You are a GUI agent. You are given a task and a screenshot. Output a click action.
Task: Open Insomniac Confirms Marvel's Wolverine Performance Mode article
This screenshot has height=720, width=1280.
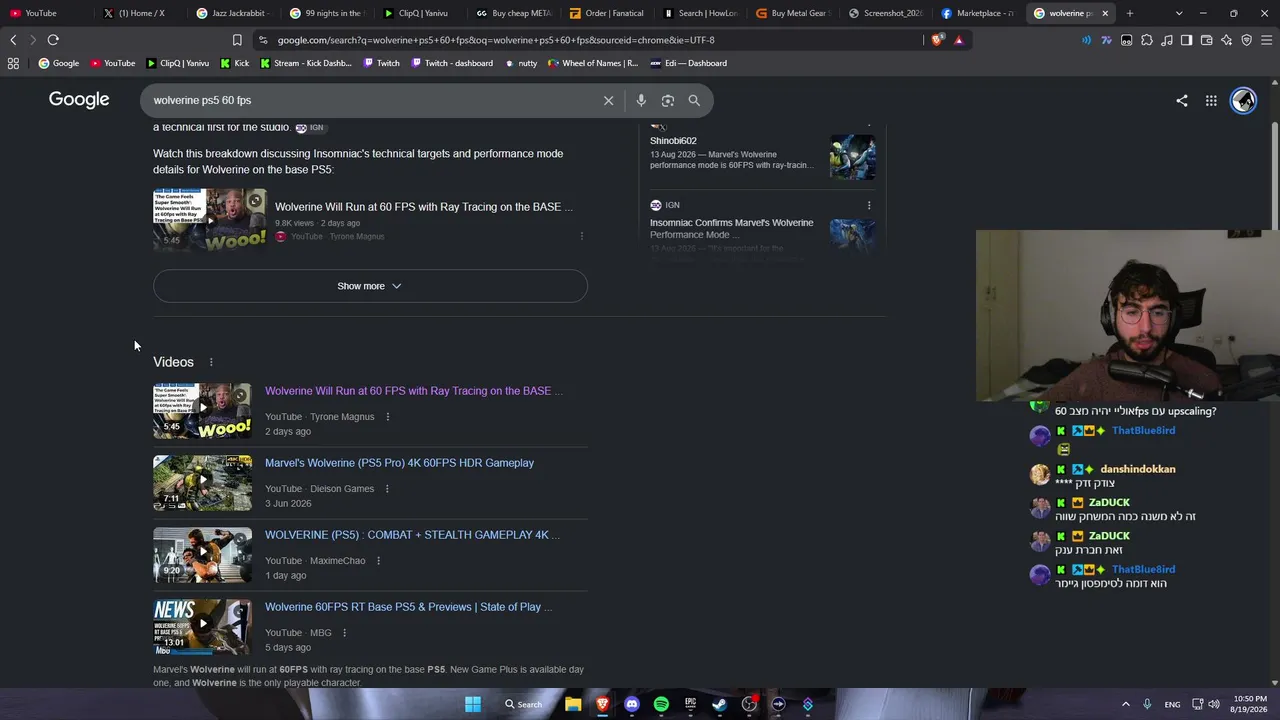coord(732,229)
